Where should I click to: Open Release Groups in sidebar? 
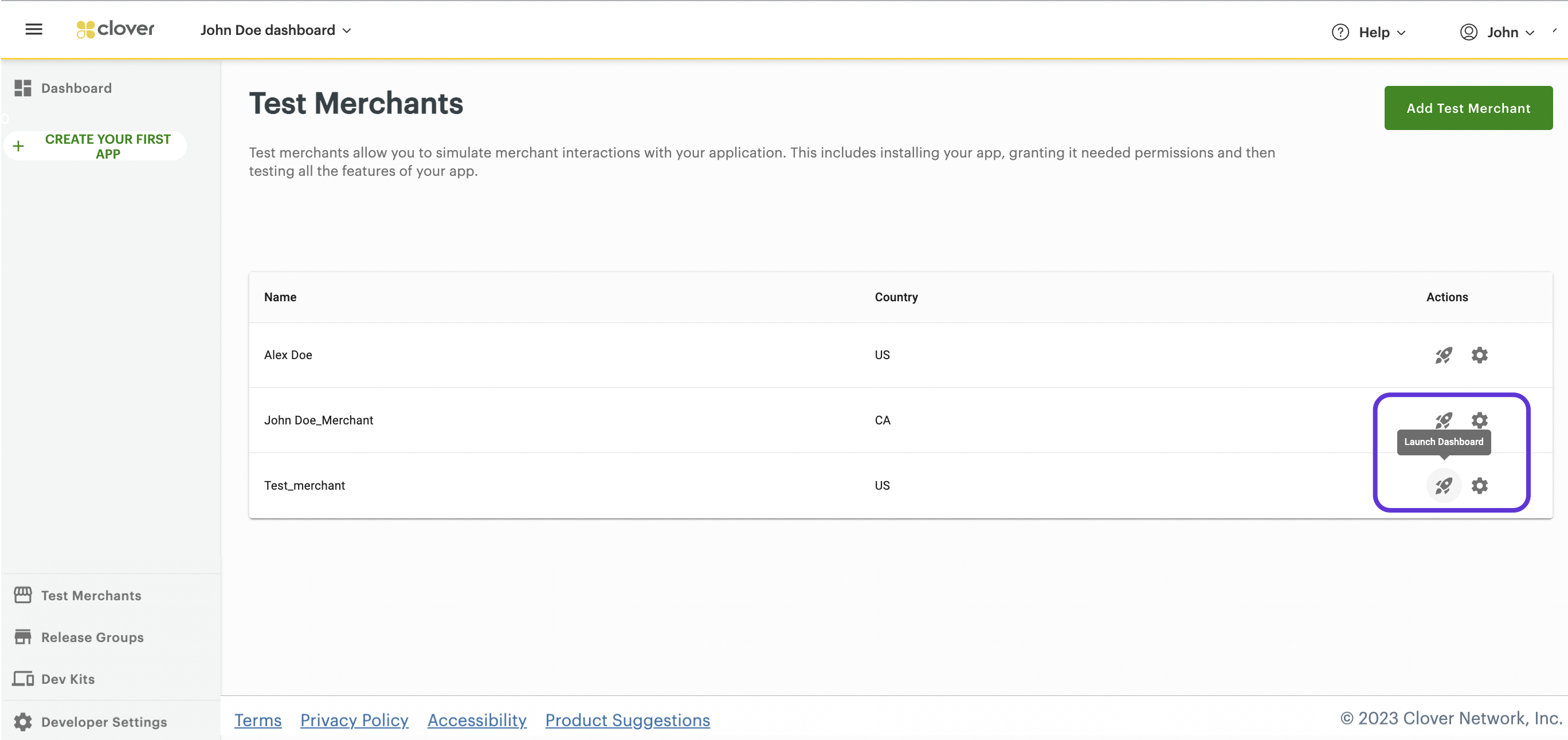92,637
